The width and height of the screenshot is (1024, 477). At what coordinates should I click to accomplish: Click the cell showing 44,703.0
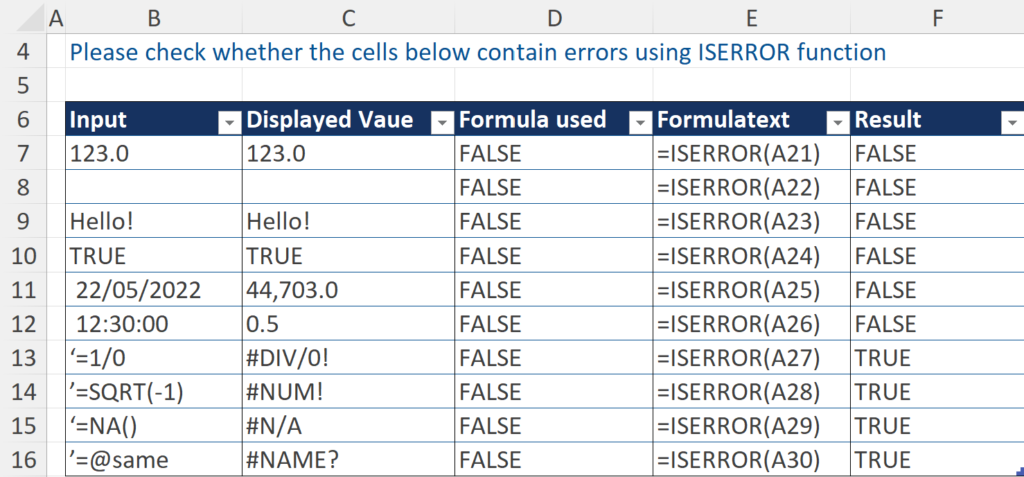346,290
